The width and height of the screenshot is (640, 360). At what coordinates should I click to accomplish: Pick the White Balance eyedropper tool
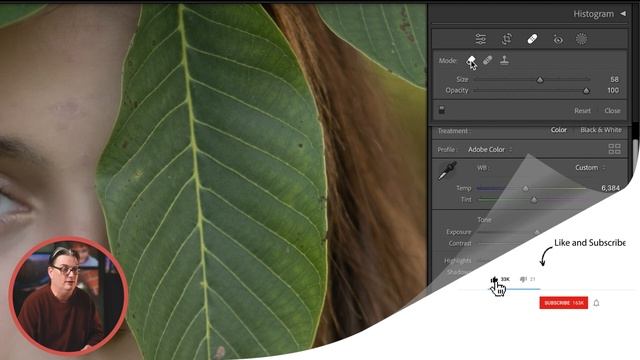447,170
